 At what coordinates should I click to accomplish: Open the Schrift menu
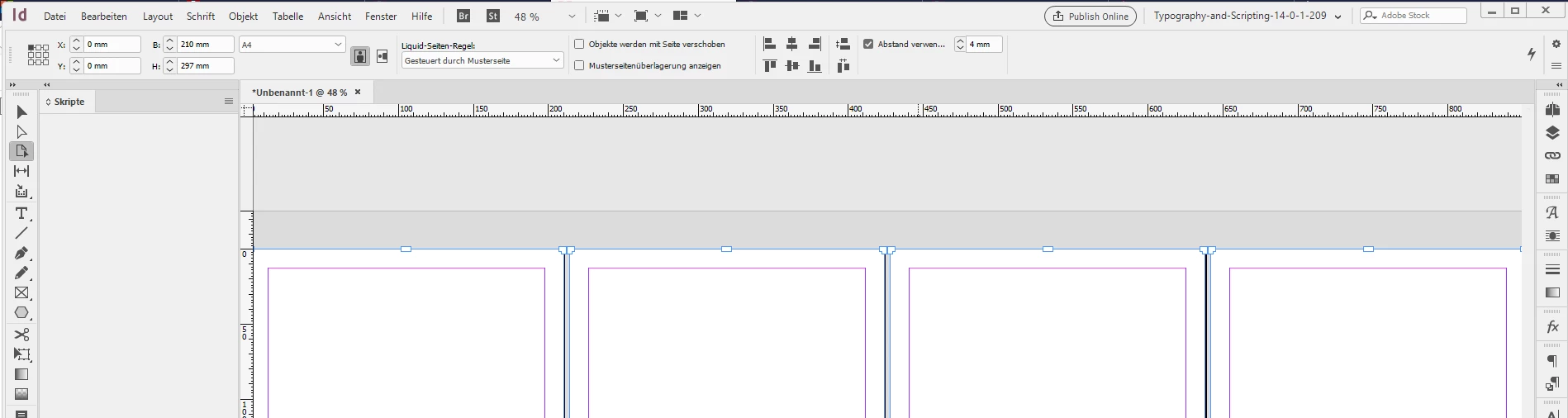click(201, 17)
